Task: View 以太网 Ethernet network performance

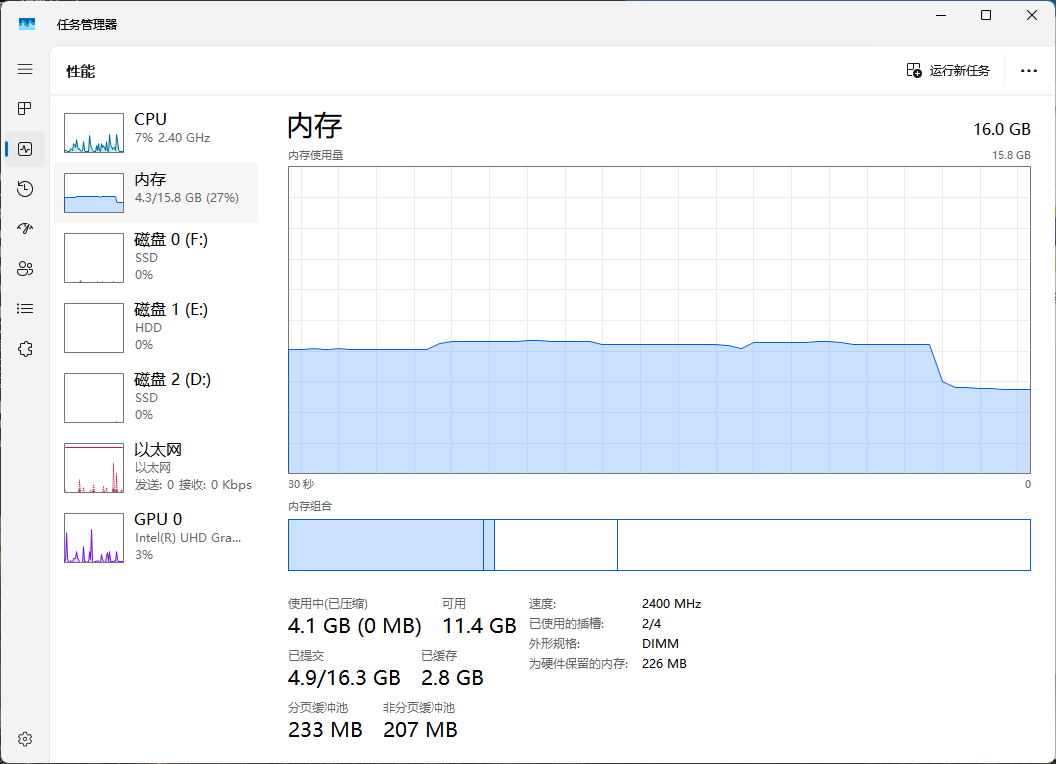Action: (155, 467)
